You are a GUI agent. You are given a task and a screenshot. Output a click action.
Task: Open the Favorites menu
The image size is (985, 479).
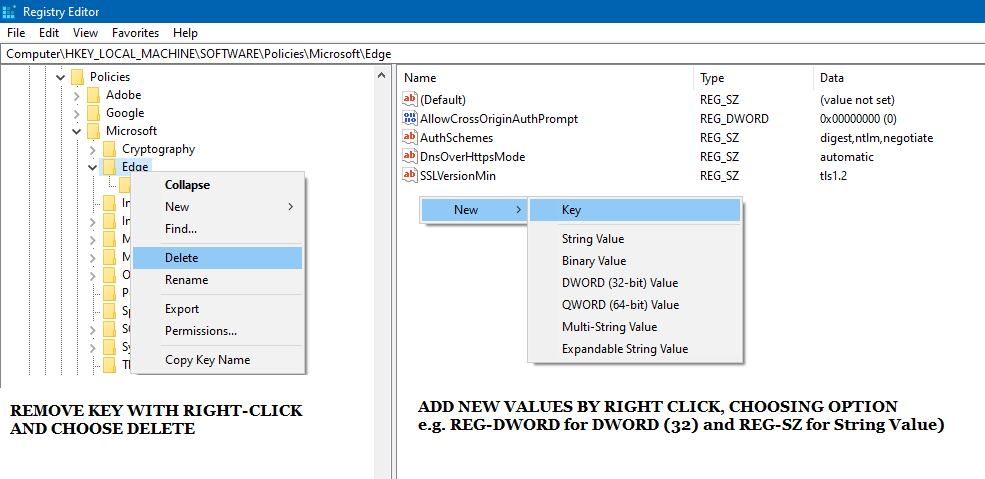(136, 33)
